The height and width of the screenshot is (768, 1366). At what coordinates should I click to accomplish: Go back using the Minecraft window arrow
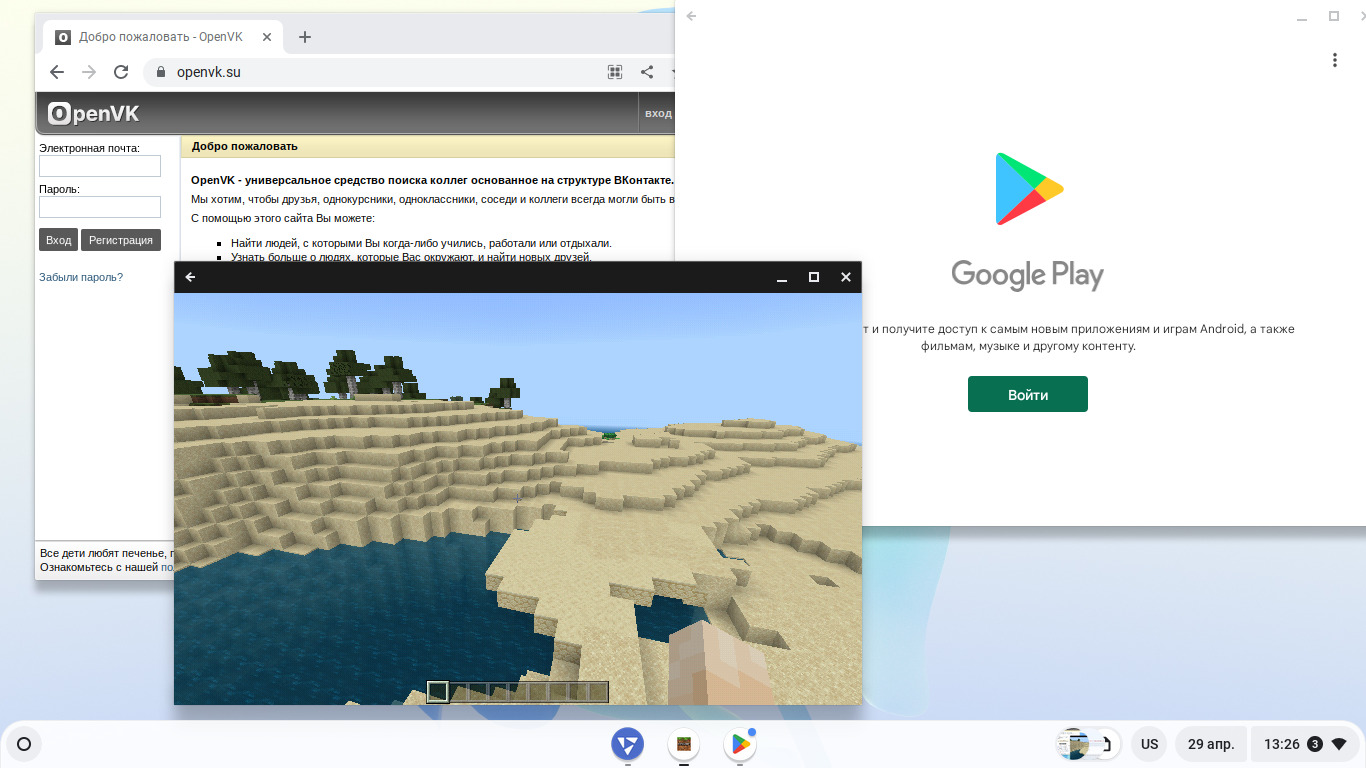pos(191,277)
